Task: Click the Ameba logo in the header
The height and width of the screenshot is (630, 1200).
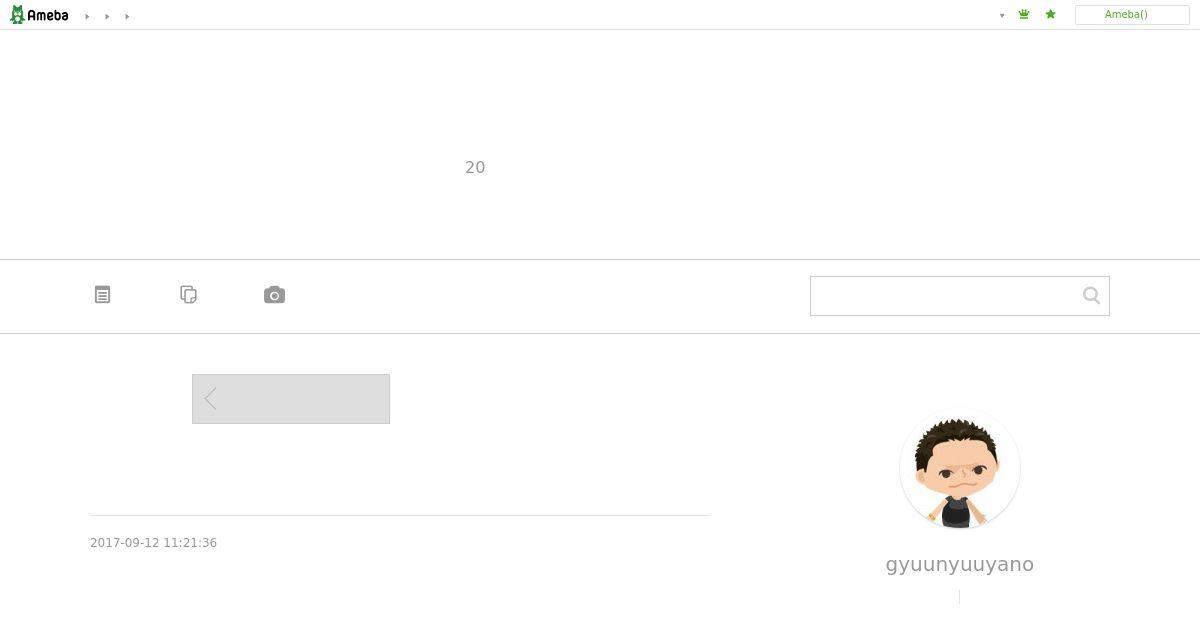Action: 39,15
